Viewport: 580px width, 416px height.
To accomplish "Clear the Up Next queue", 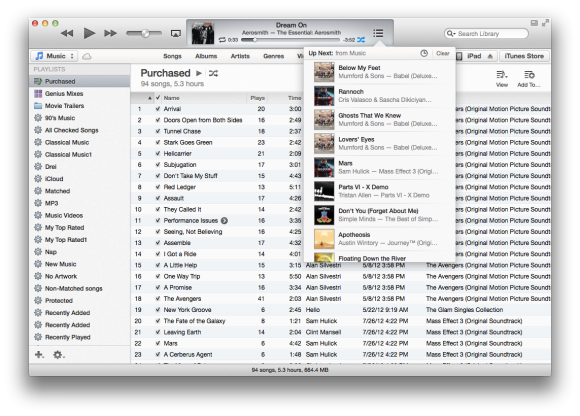I will click(x=443, y=53).
